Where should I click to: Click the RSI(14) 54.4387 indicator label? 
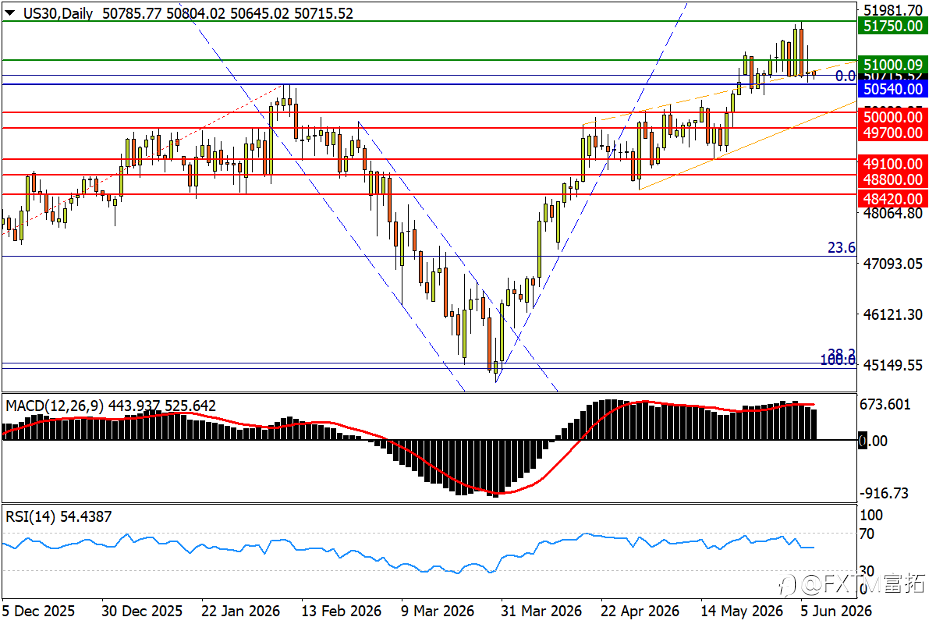tap(58, 517)
